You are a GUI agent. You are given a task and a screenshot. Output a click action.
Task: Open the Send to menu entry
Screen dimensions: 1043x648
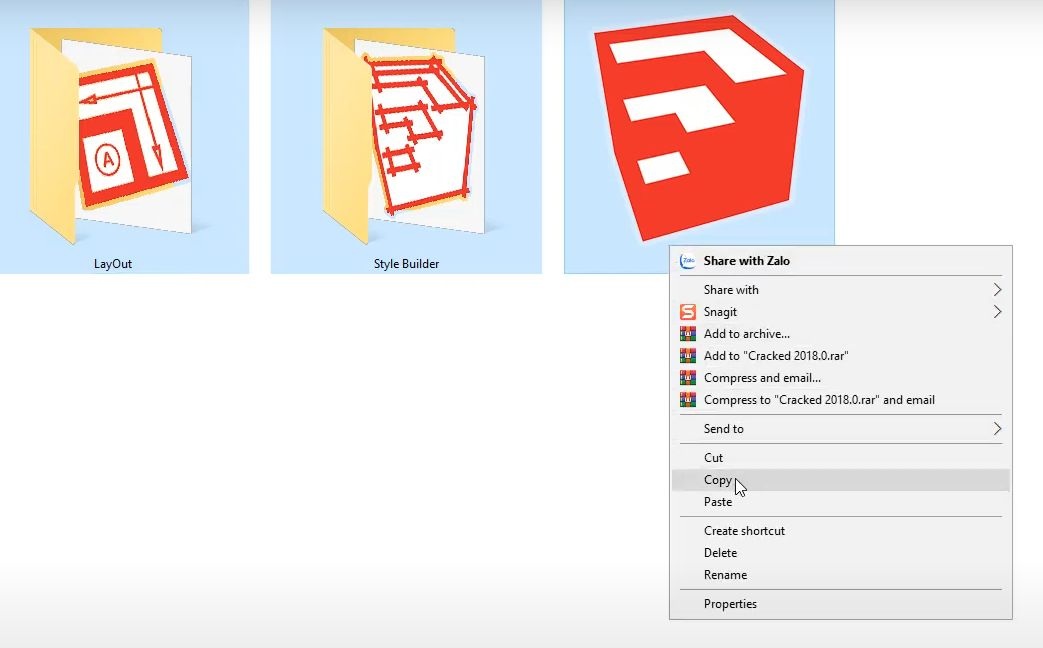(x=841, y=428)
